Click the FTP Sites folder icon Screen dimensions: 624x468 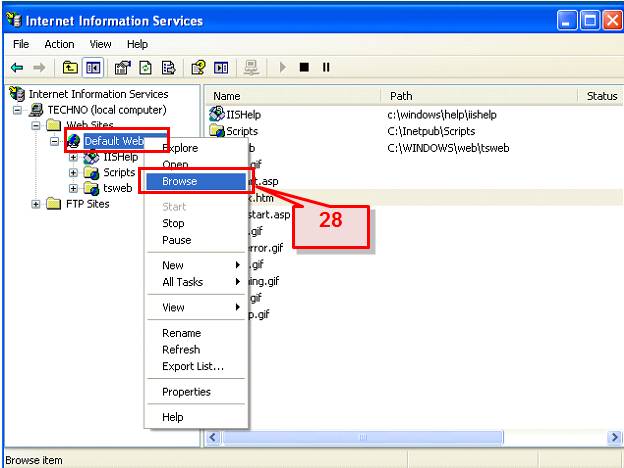pyautogui.click(x=53, y=204)
